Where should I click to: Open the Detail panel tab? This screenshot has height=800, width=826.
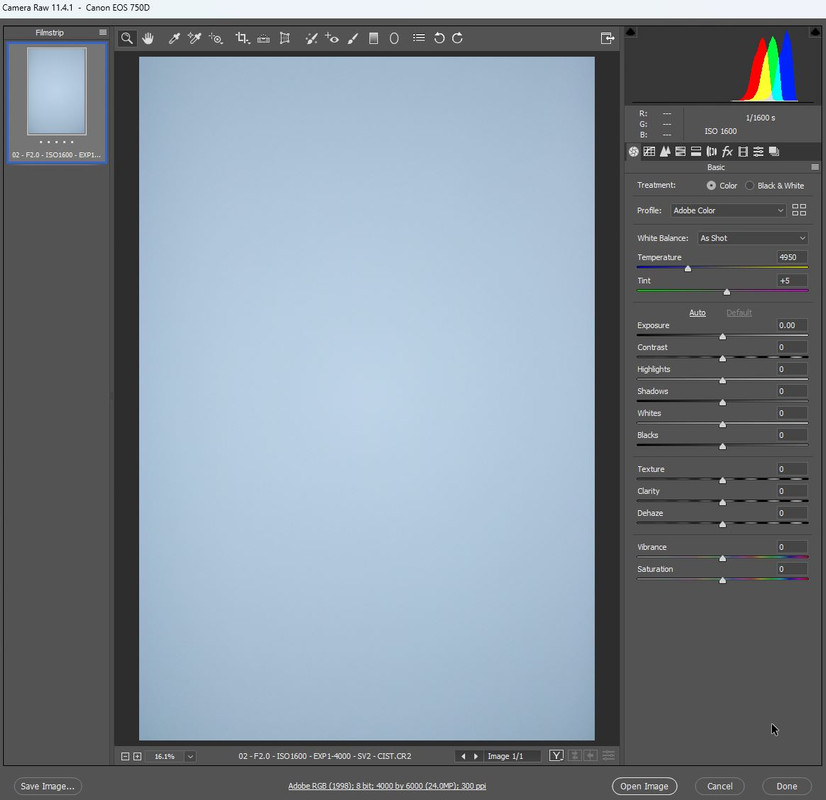(x=665, y=152)
